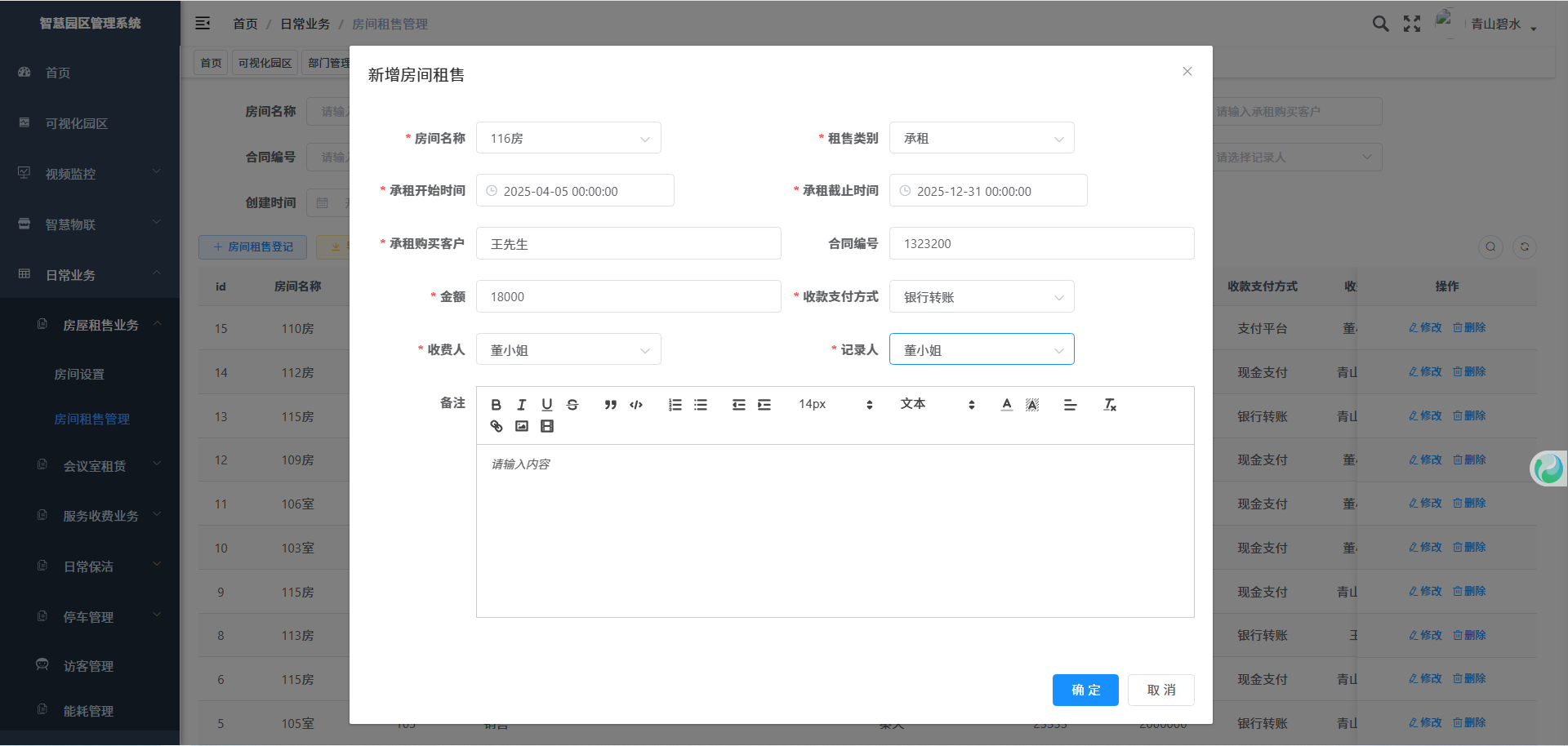
Task: Expand 会议室租赁 sidebar menu item
Action: [x=95, y=466]
